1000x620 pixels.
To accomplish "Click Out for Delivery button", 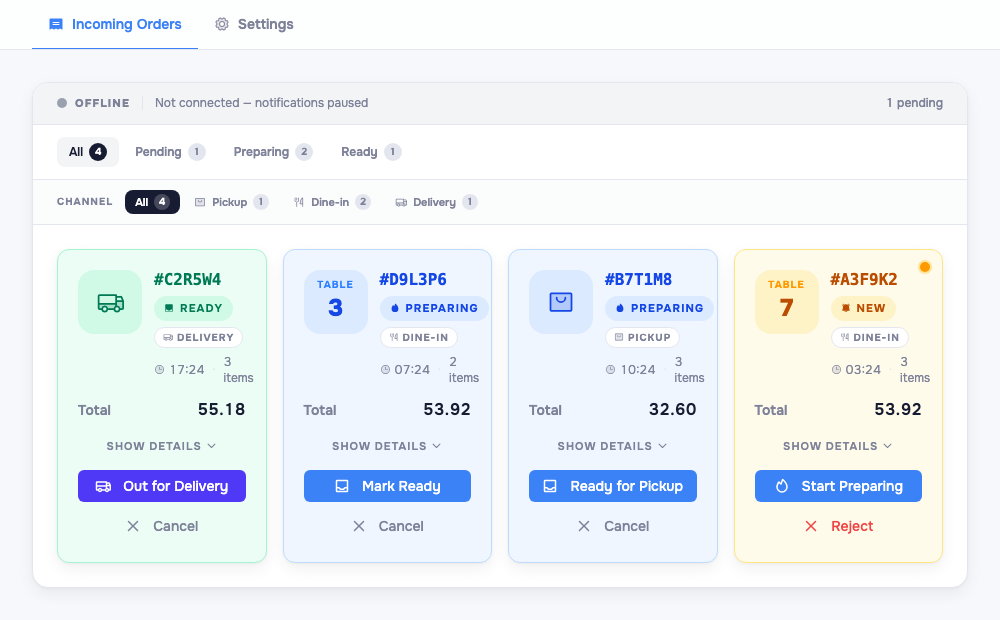I will point(162,486).
